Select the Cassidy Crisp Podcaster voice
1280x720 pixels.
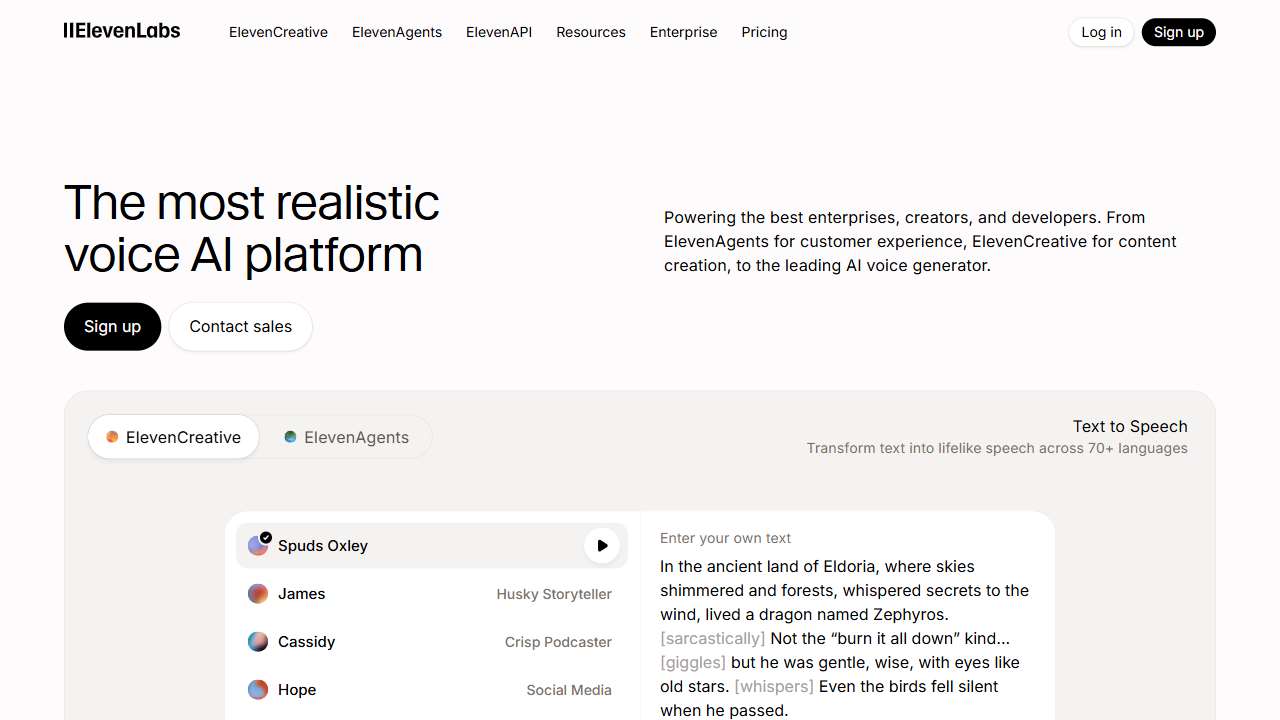430,642
